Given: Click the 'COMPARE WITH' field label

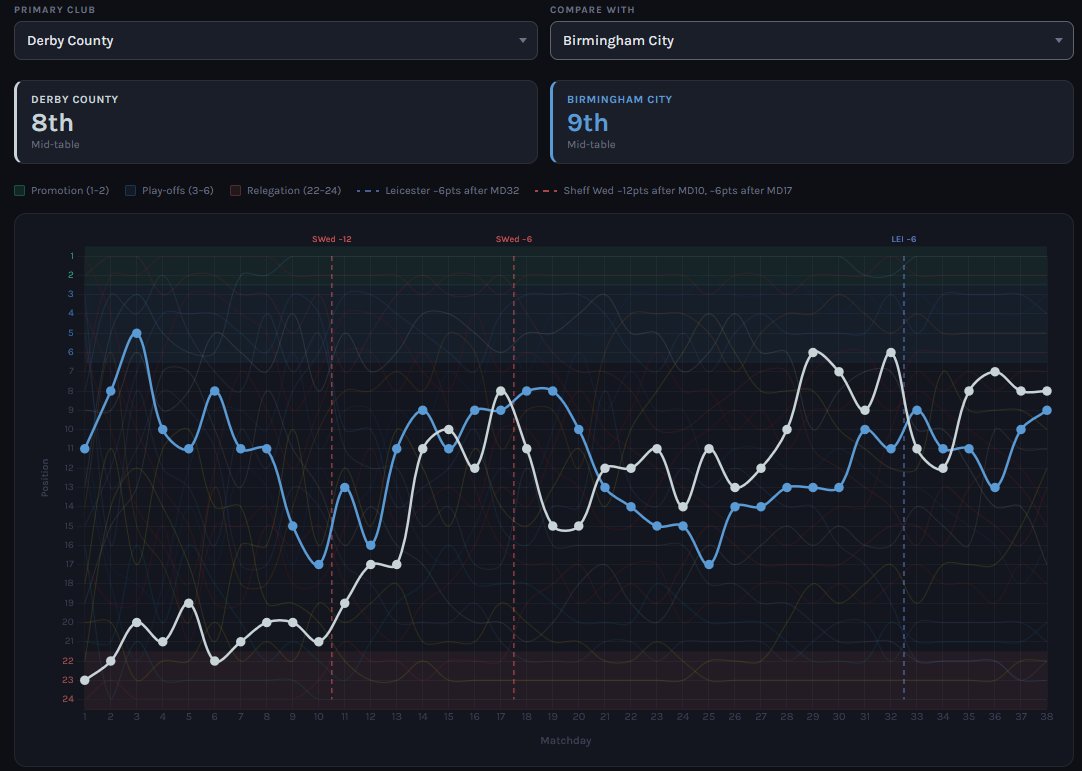Looking at the screenshot, I should 592,10.
